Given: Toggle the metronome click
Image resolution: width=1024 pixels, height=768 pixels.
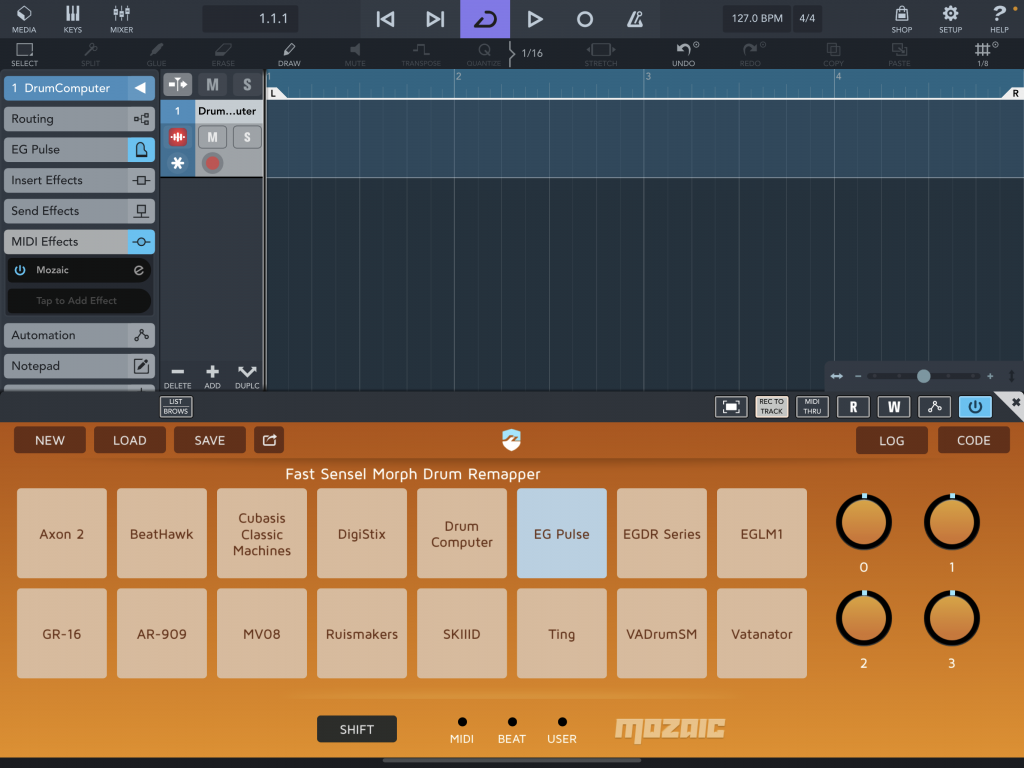Looking at the screenshot, I should pos(635,19).
